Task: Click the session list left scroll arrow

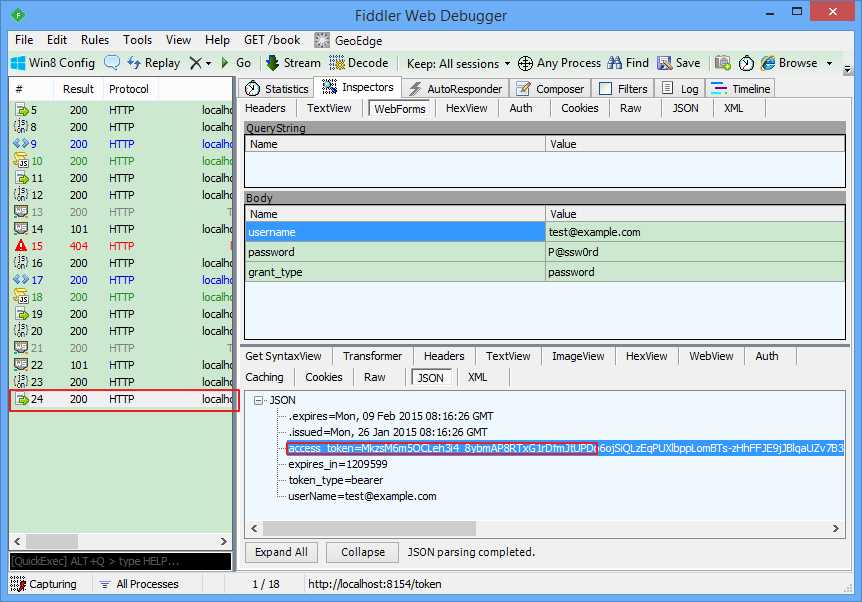Action: click(x=18, y=542)
